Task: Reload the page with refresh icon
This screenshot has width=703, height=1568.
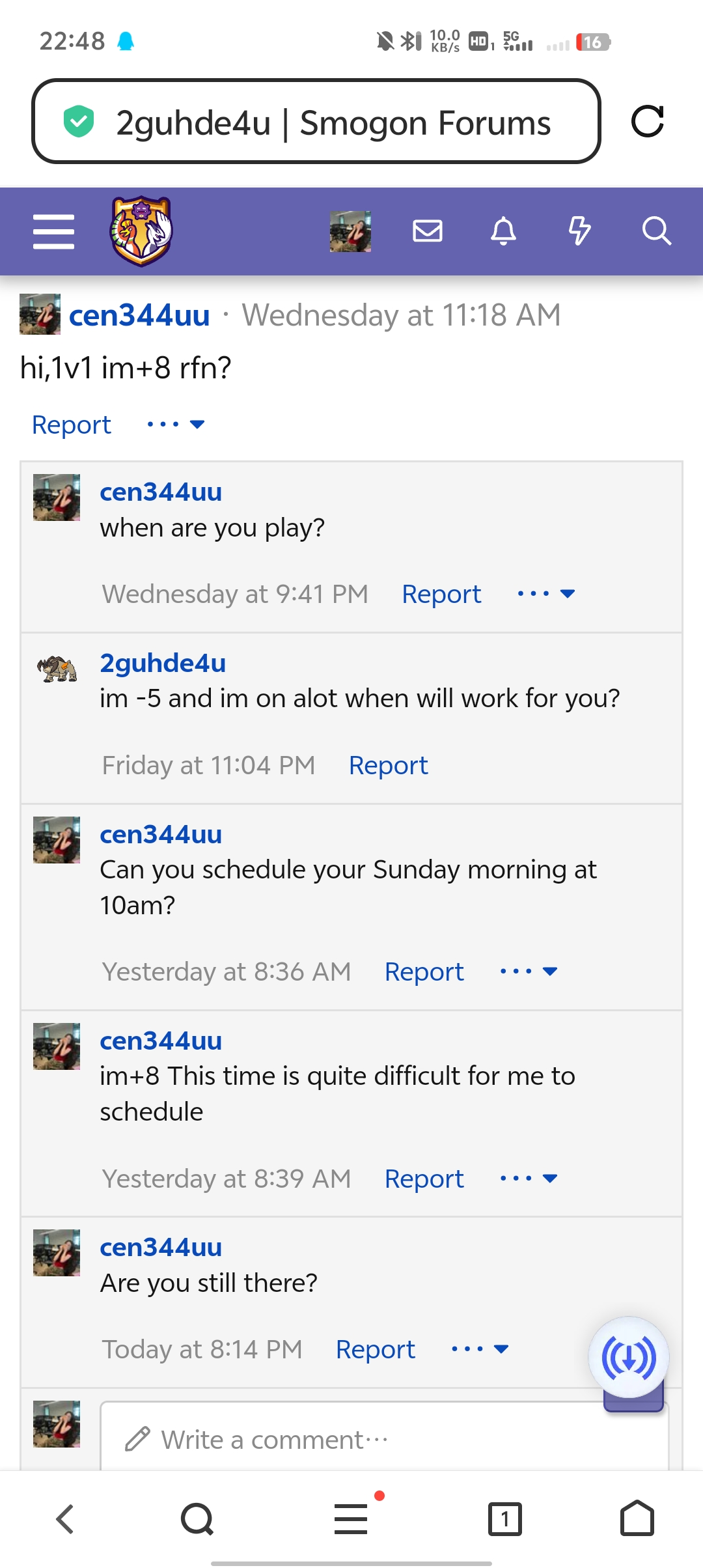Action: (x=648, y=121)
